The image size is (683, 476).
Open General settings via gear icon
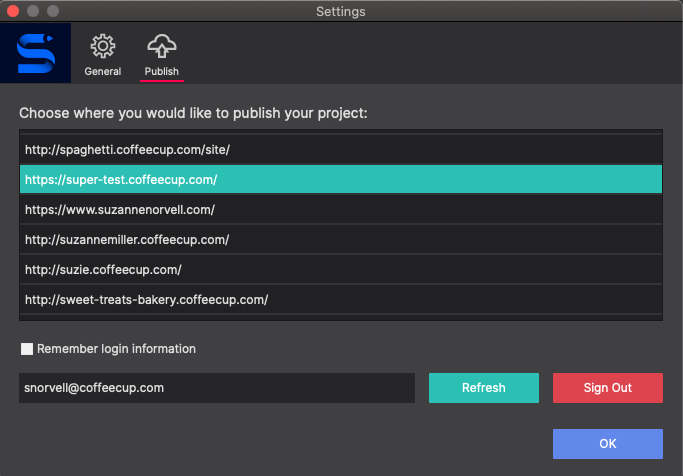[103, 46]
